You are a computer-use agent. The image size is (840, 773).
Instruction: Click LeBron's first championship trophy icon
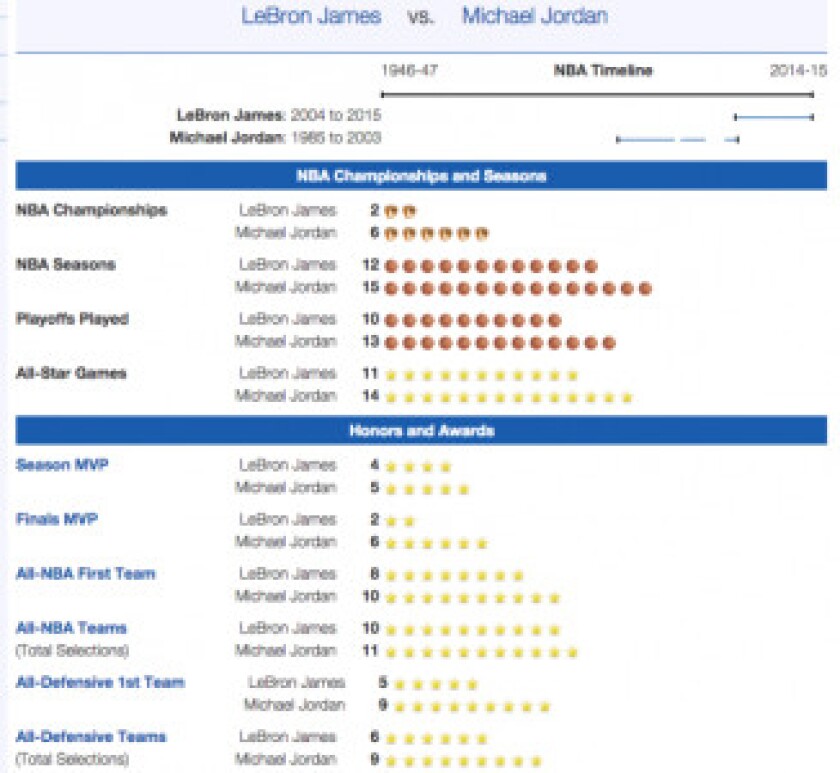coord(391,211)
